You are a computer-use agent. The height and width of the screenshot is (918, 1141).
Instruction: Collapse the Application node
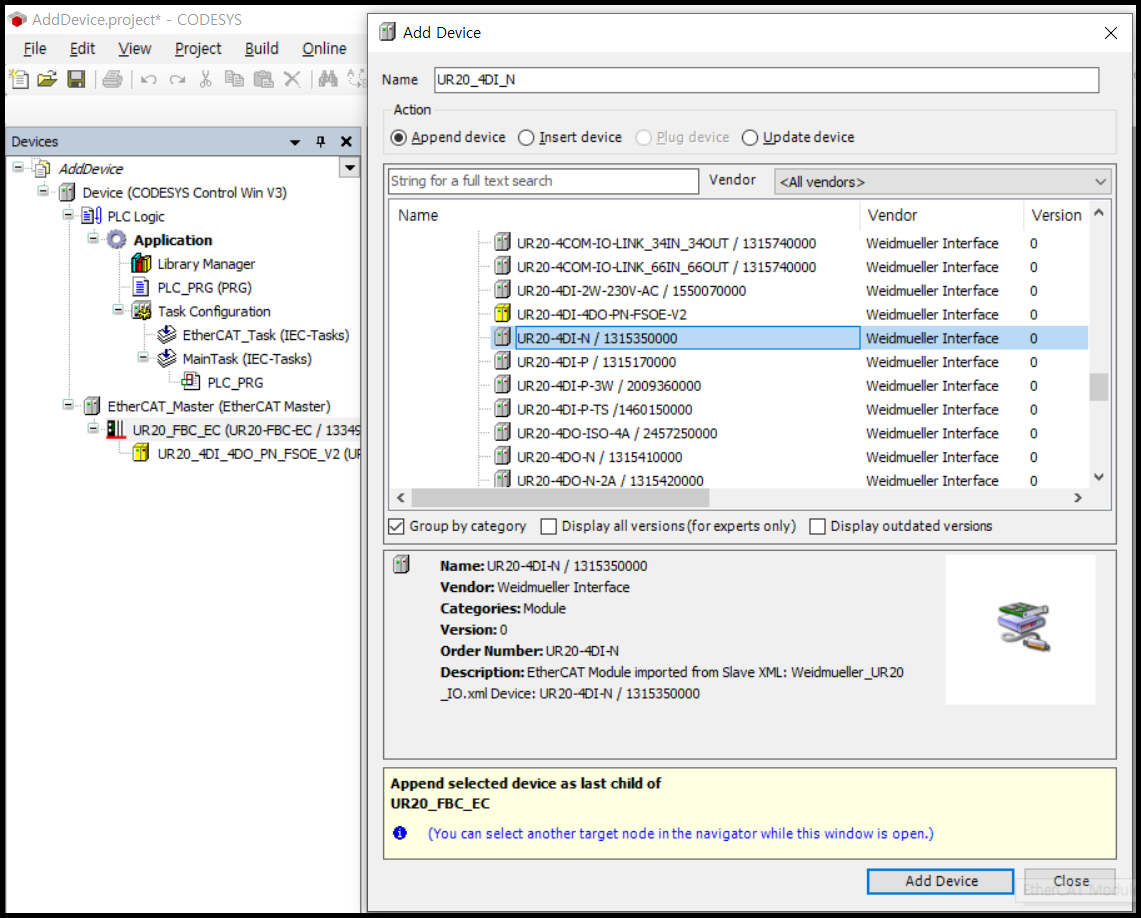[x=92, y=239]
